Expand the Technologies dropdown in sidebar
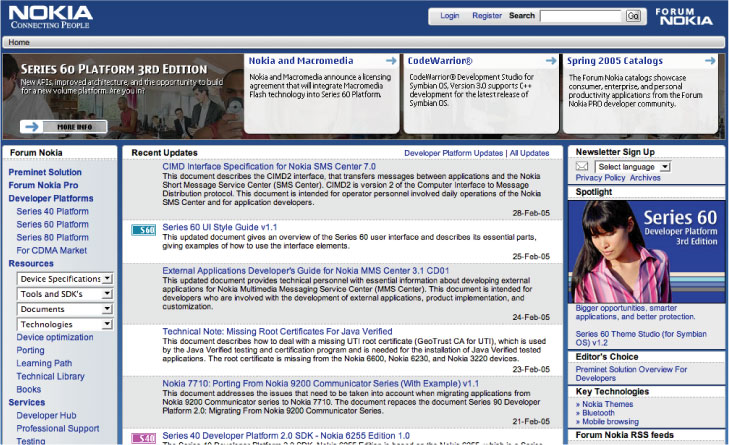Viewport: 729px width, 445px height. [x=106, y=324]
